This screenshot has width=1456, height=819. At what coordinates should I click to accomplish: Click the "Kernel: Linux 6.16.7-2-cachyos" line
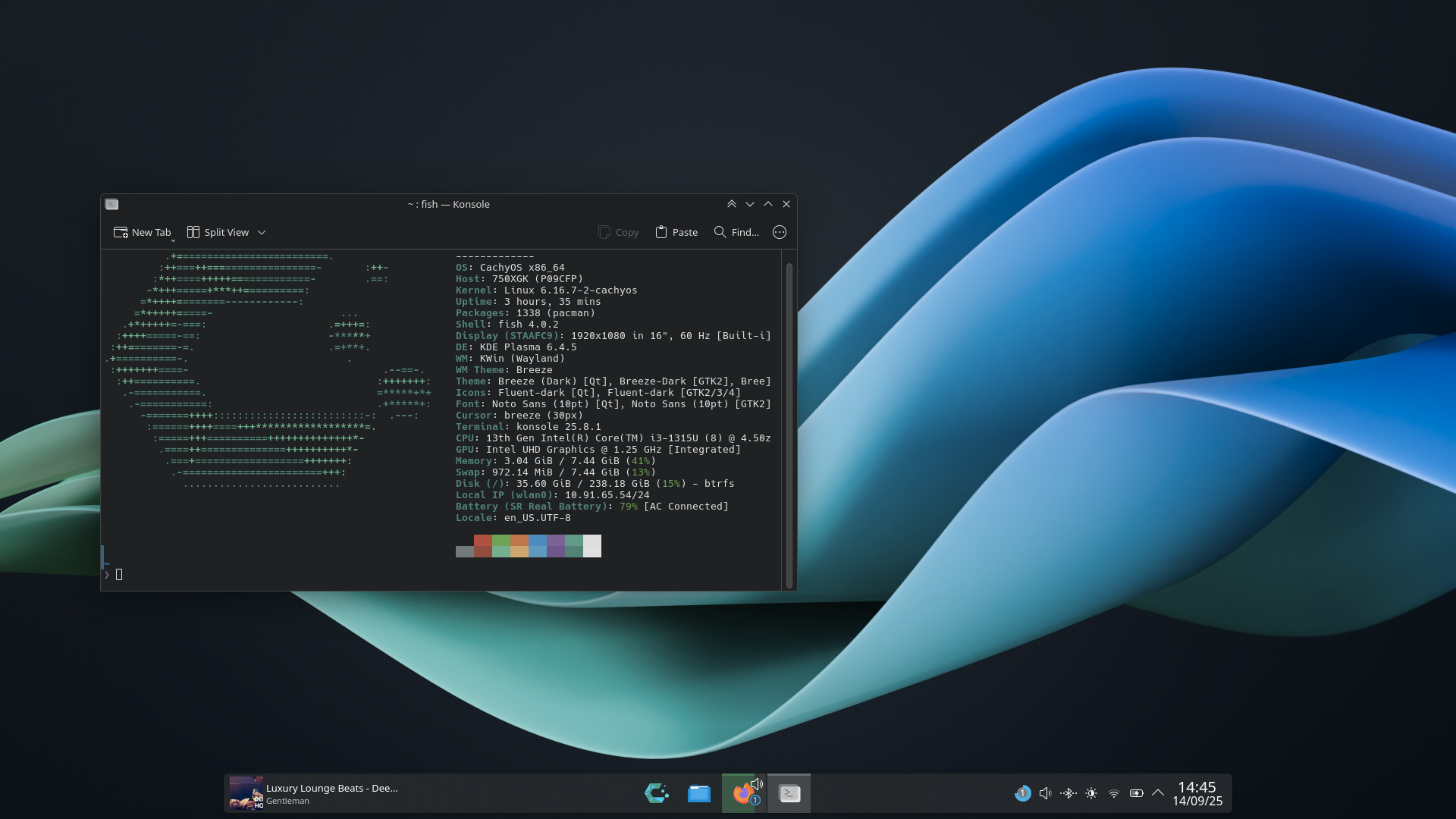click(547, 290)
